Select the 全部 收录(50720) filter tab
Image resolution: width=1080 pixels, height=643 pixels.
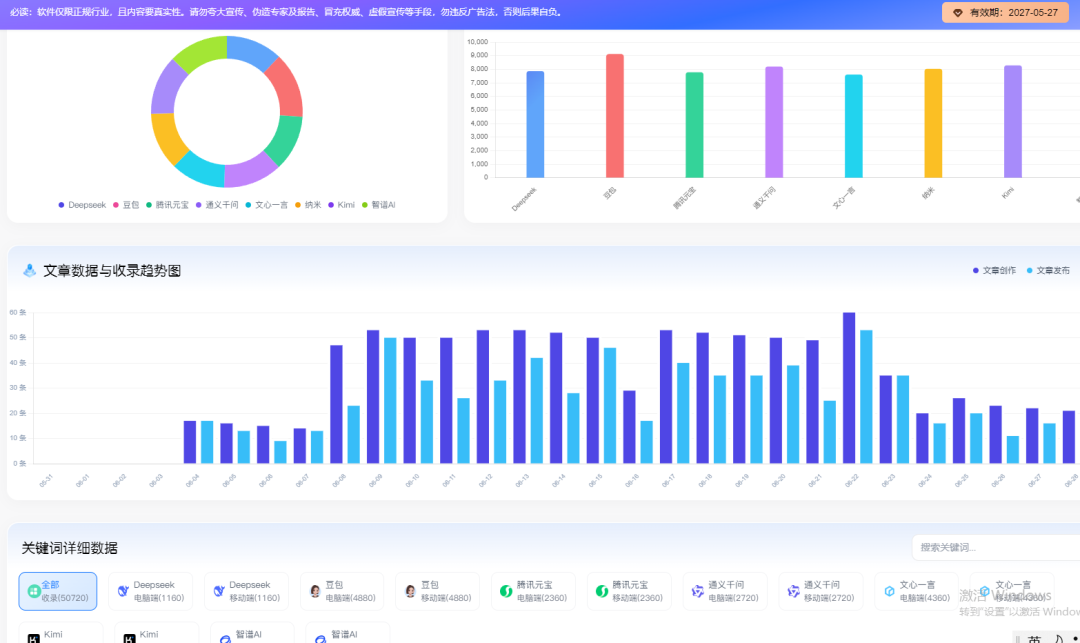click(x=58, y=591)
